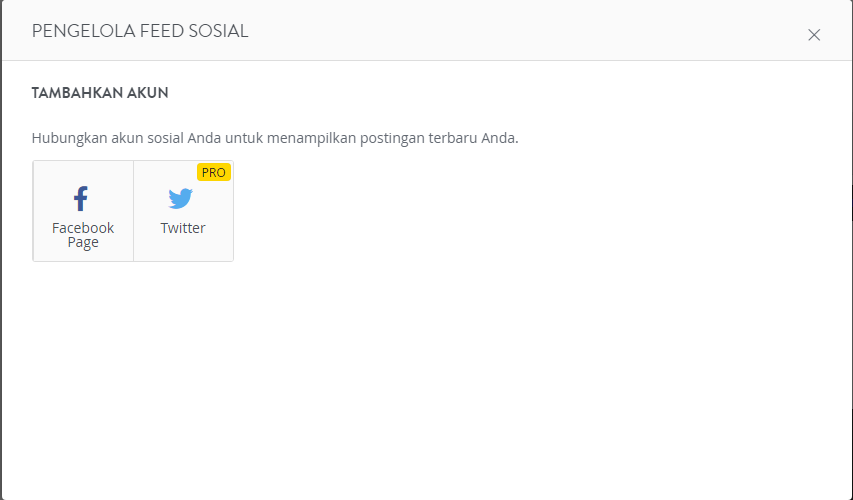Click the yellow PRO badge
Image resolution: width=853 pixels, height=500 pixels.
click(x=214, y=172)
